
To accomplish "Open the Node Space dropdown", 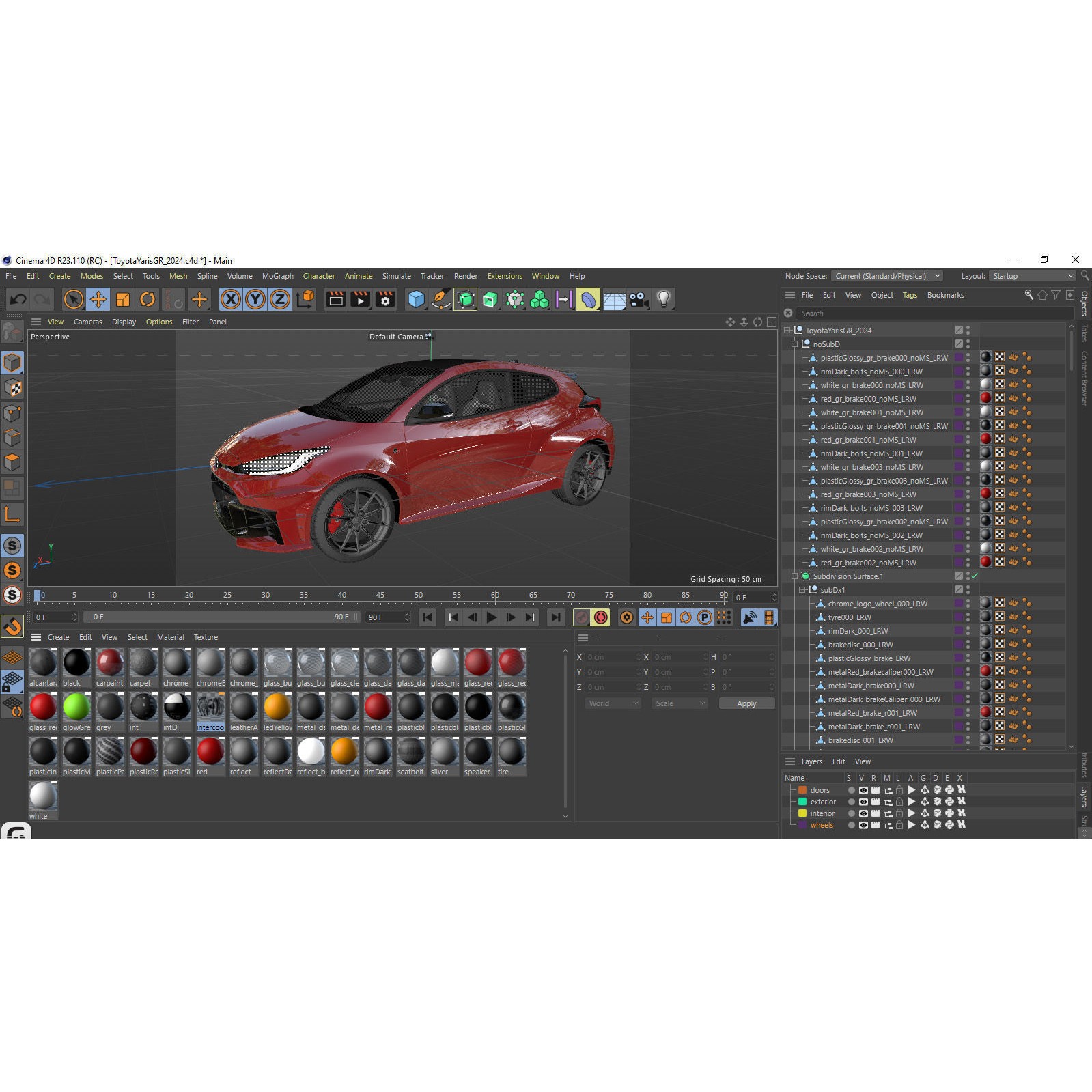I will pos(887,276).
